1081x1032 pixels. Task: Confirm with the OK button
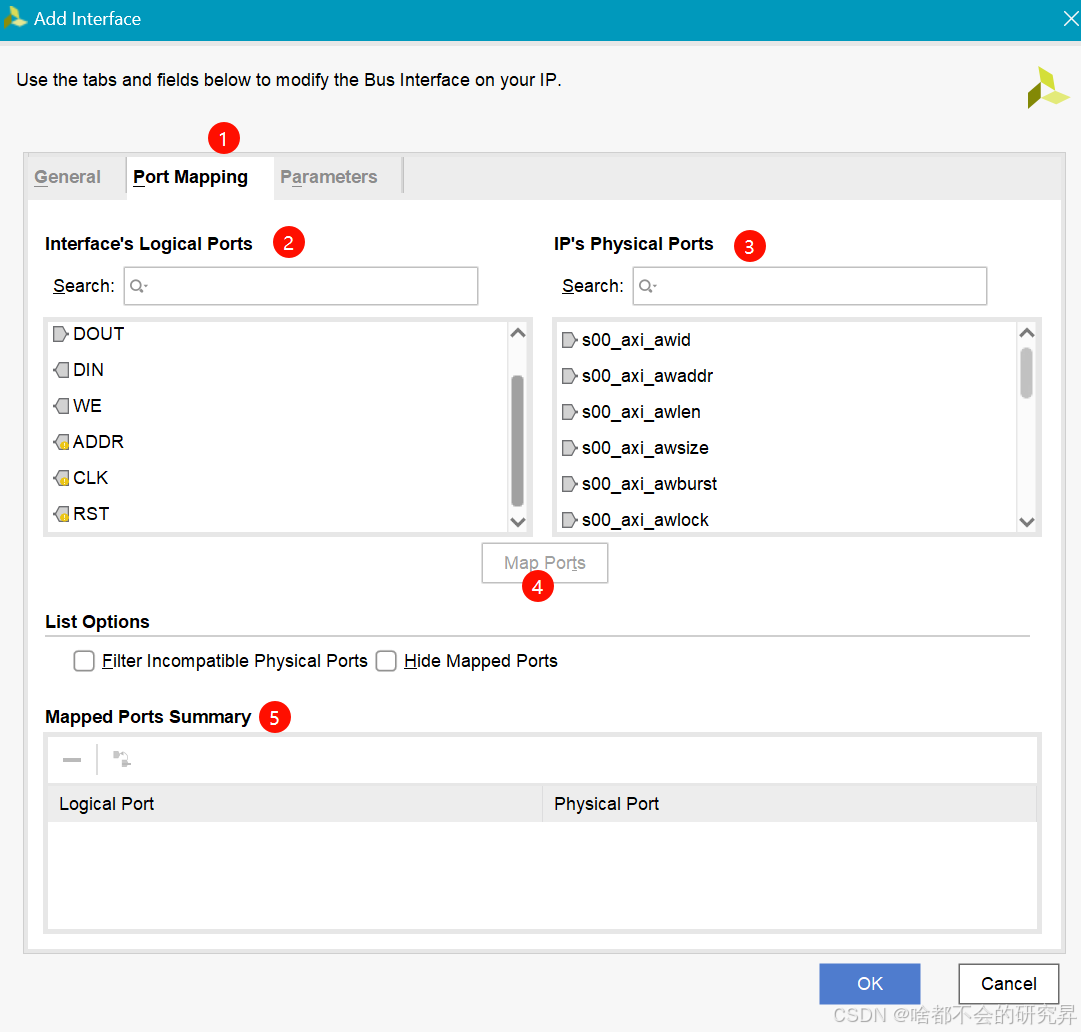click(x=869, y=984)
